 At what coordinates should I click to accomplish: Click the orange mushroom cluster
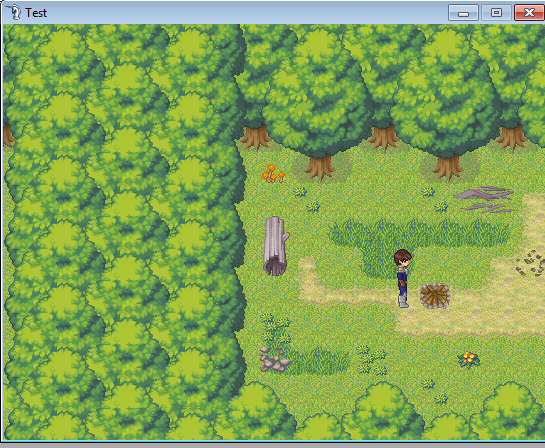tap(273, 173)
